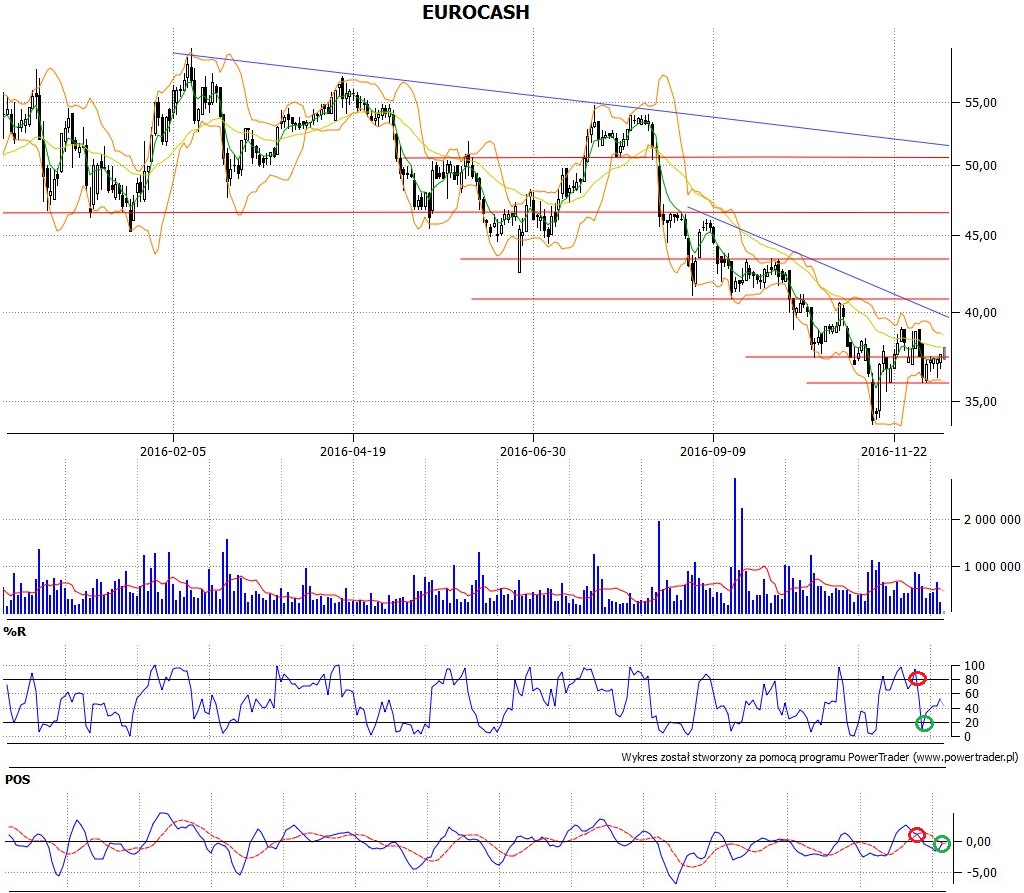Click the -5,00 value on POS axis
The height and width of the screenshot is (893, 1024).
pos(980,873)
